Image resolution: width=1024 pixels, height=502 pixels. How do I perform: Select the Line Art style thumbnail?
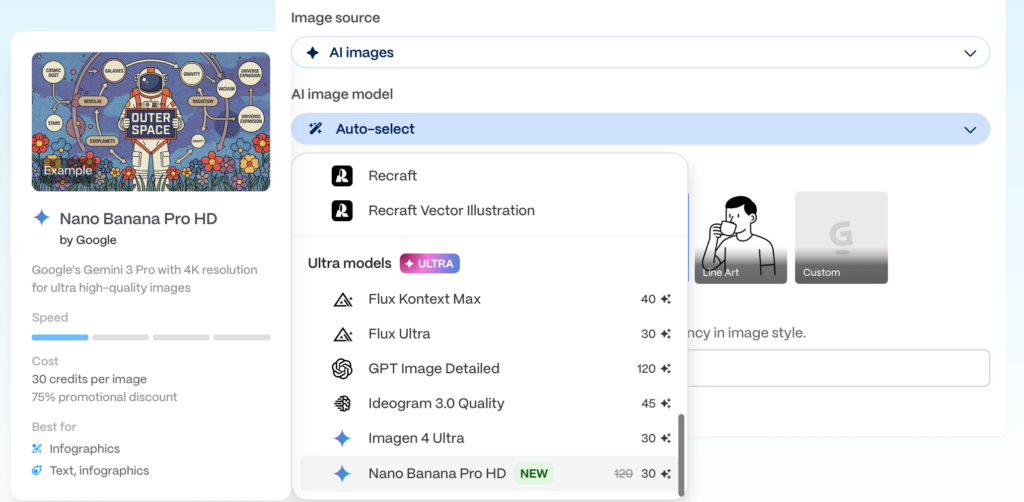741,237
